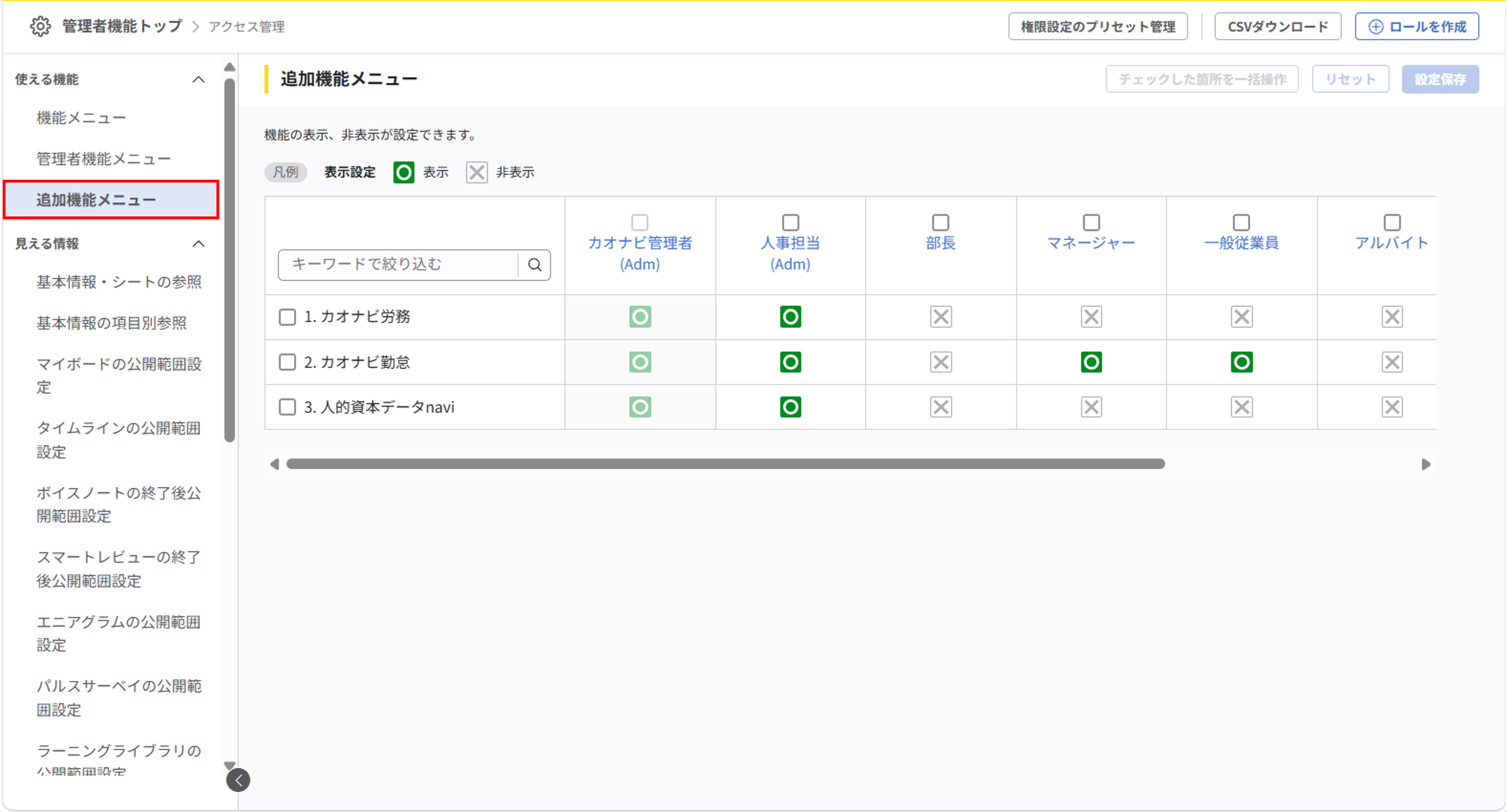Click the settings gear icon in breadcrumb

pos(40,26)
